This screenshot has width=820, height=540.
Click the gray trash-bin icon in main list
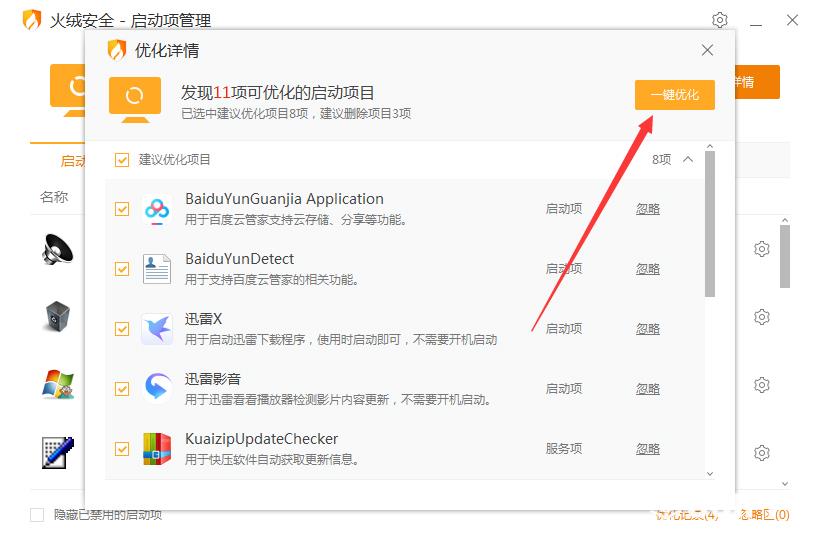point(57,317)
